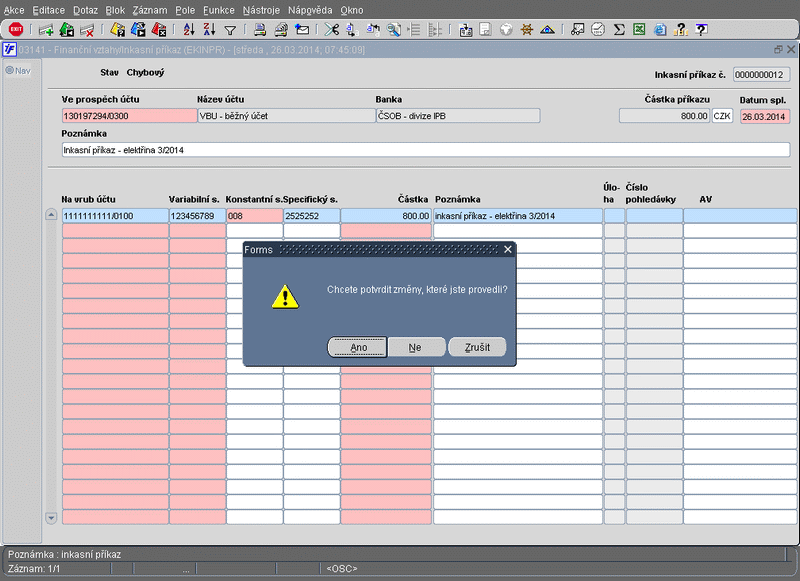Viewport: 800px width, 581px height.
Task: Click the orange ship wheel icon
Action: tap(527, 30)
